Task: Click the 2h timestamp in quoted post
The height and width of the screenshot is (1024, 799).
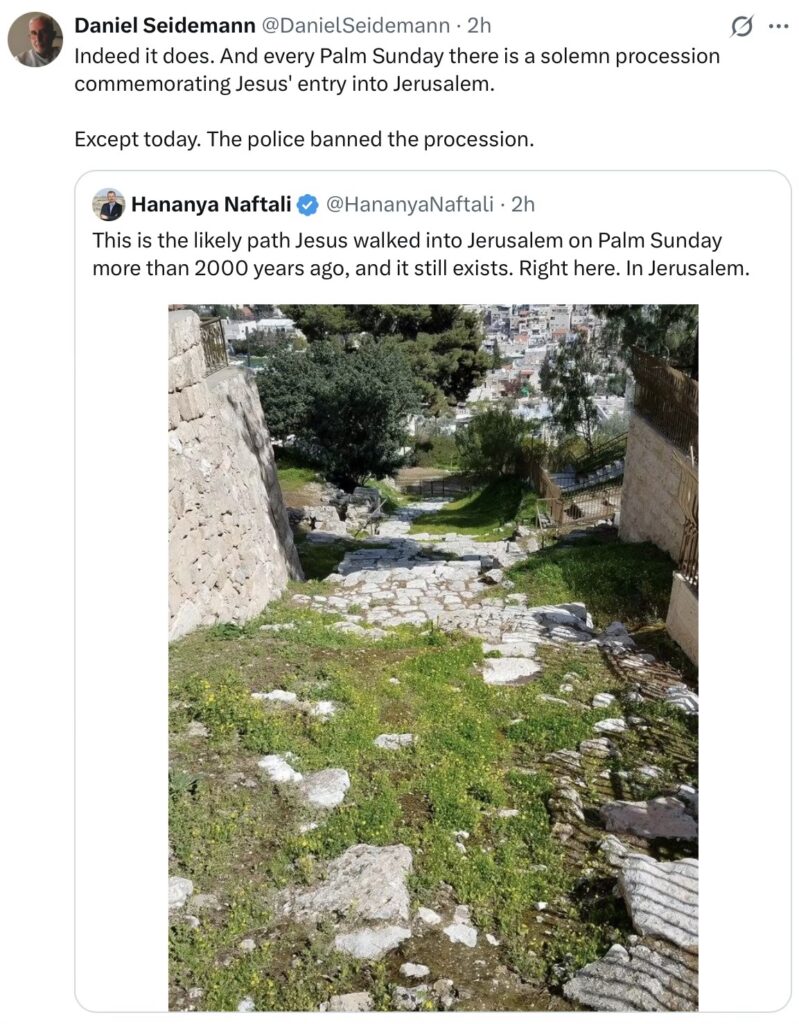Action: pyautogui.click(x=523, y=205)
